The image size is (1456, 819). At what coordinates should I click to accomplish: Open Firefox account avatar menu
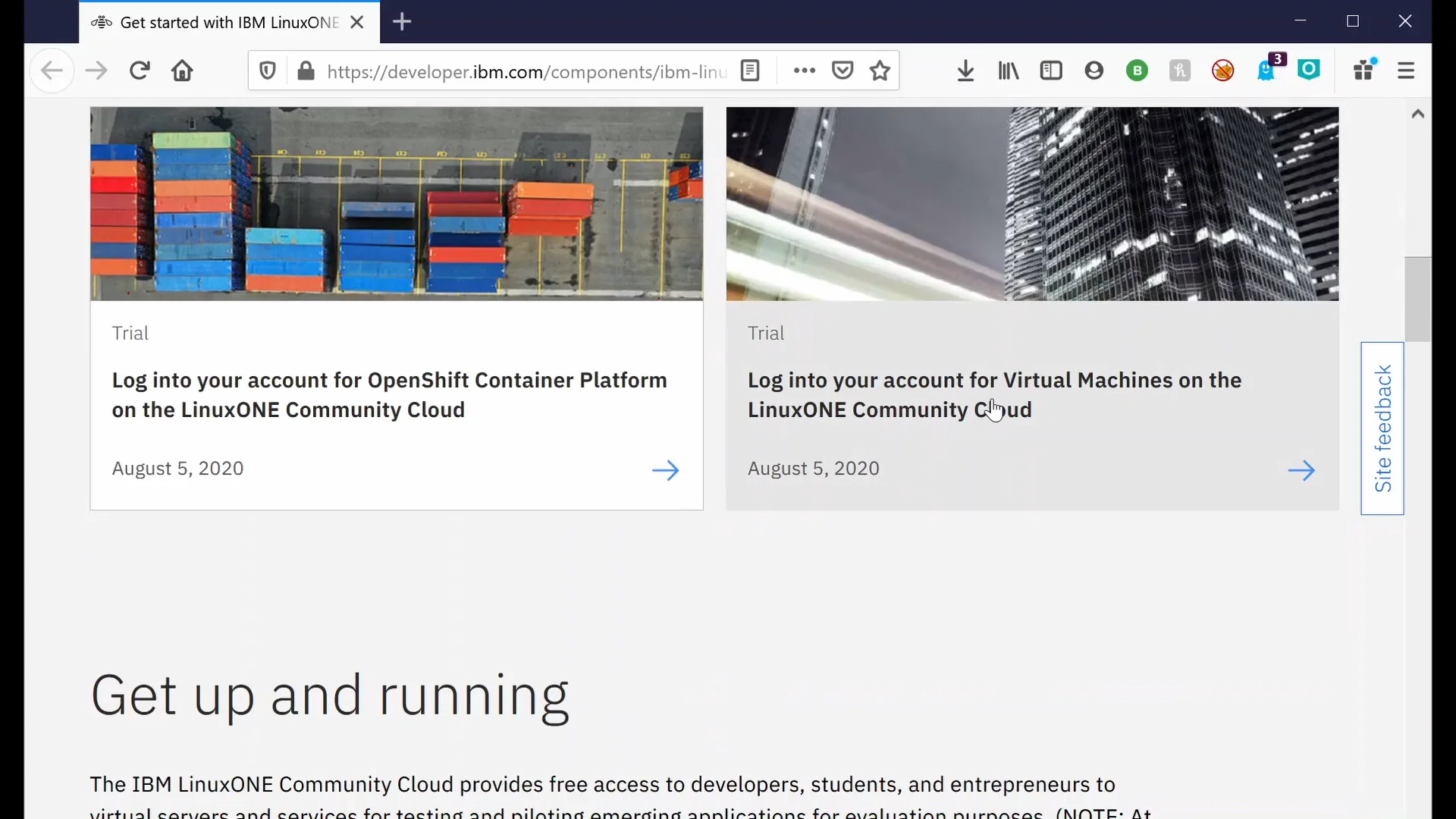1094,71
